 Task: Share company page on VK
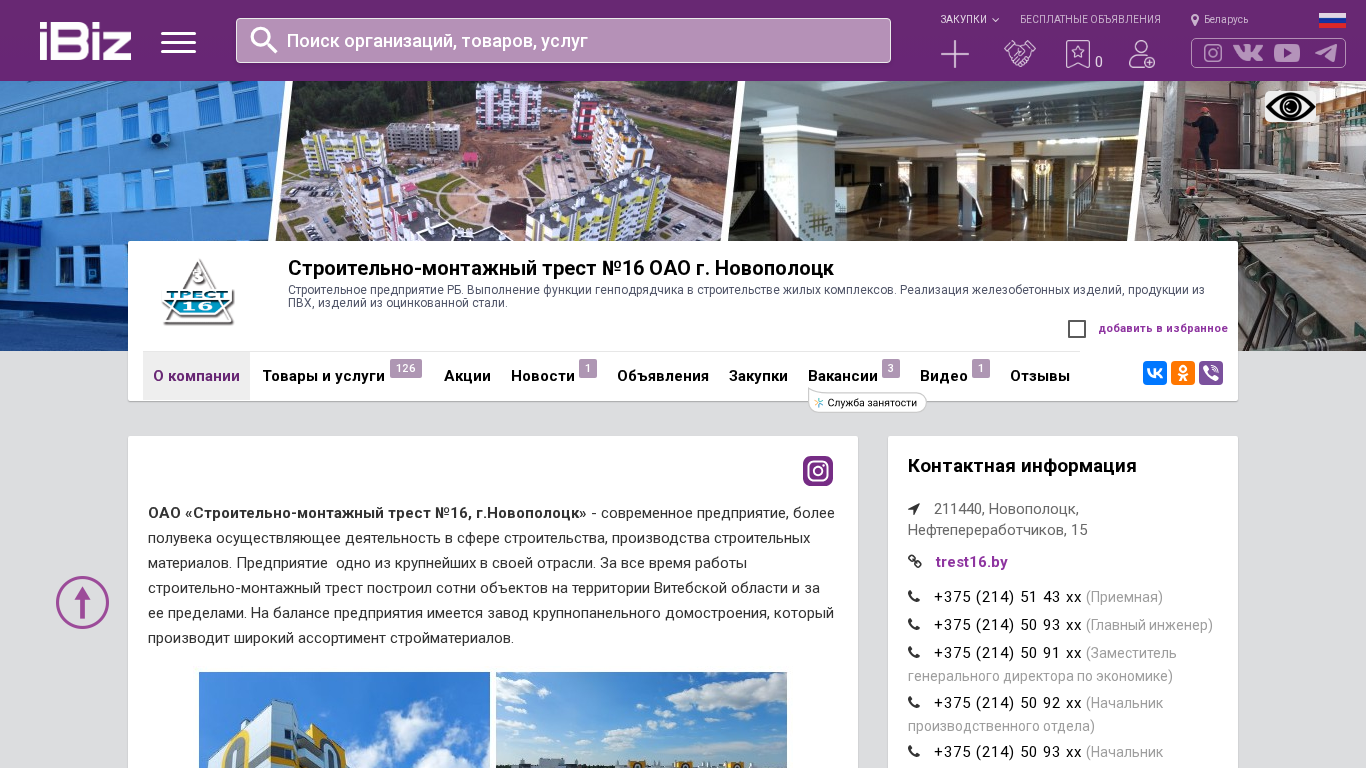(1155, 373)
